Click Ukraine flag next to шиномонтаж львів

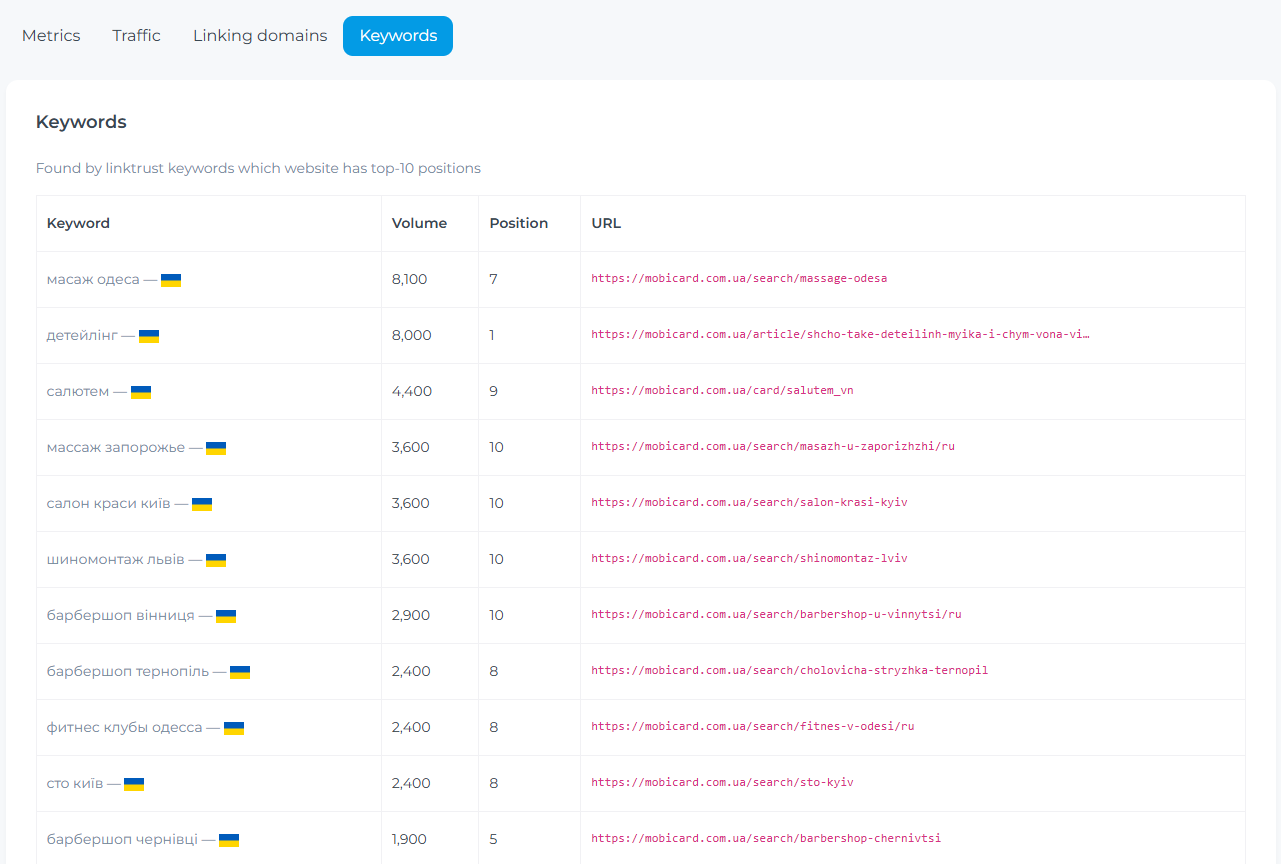(216, 560)
